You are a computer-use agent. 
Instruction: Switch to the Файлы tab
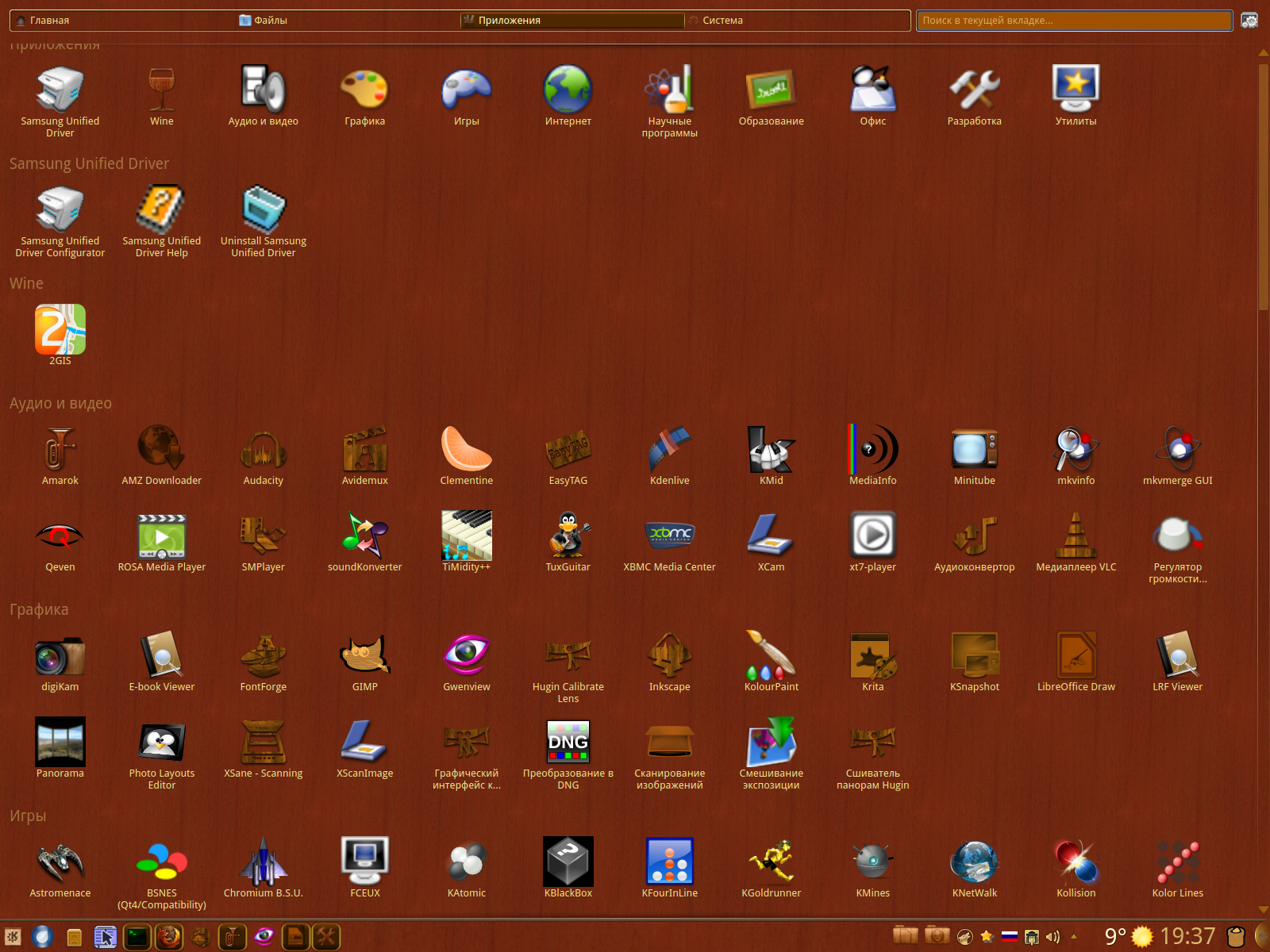point(348,21)
